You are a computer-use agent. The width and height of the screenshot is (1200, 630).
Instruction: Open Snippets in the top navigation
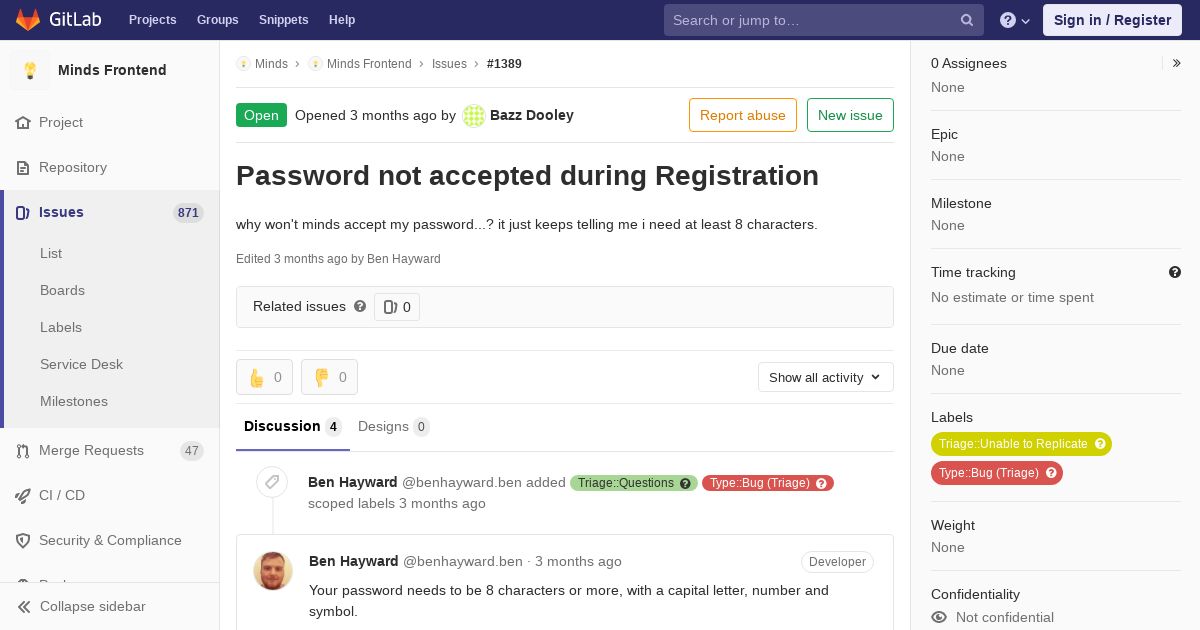(x=284, y=20)
